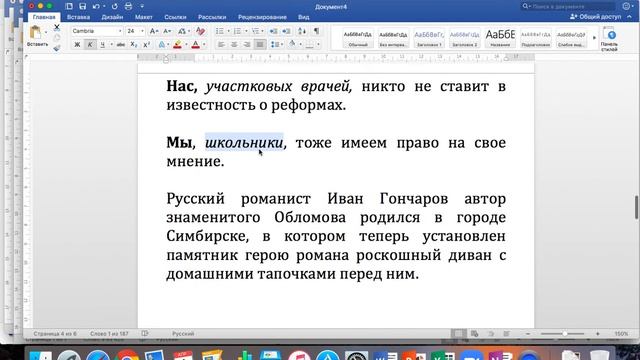Apply red font color
This screenshot has width=640, height=360.
click(196, 44)
